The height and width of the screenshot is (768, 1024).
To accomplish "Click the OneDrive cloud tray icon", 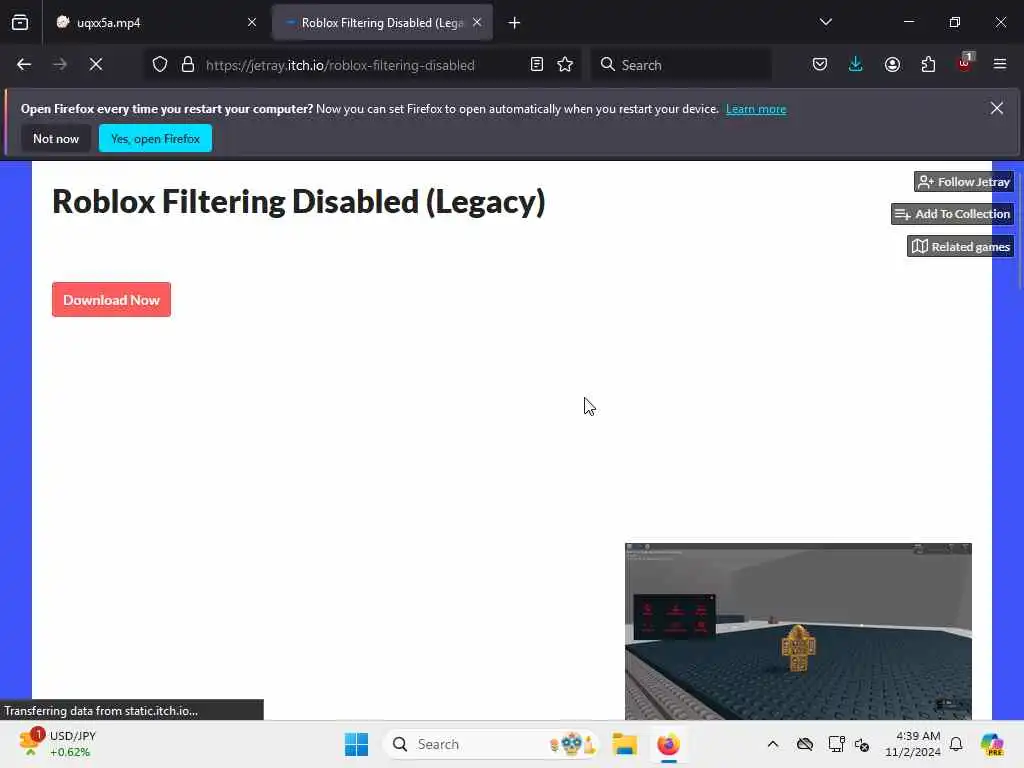I will tap(805, 744).
